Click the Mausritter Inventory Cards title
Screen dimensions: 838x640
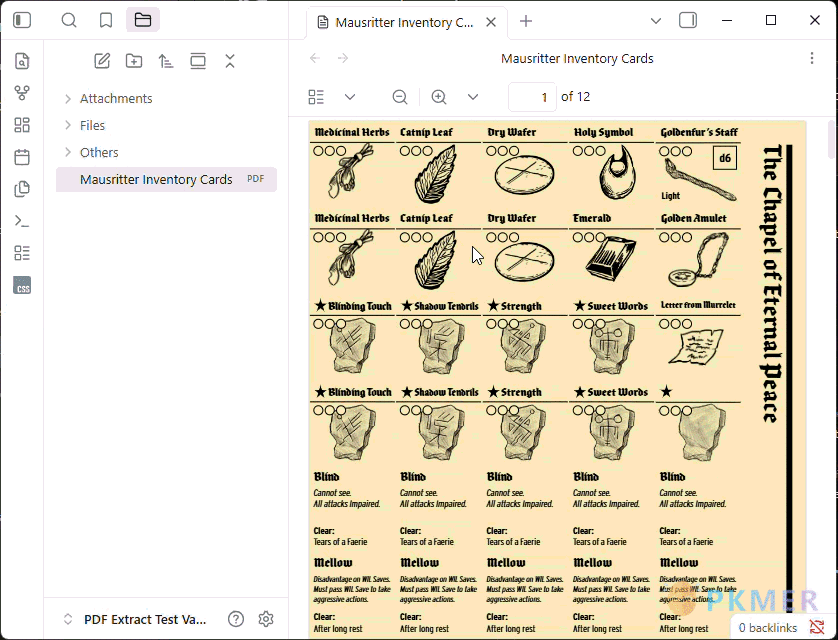coord(577,58)
